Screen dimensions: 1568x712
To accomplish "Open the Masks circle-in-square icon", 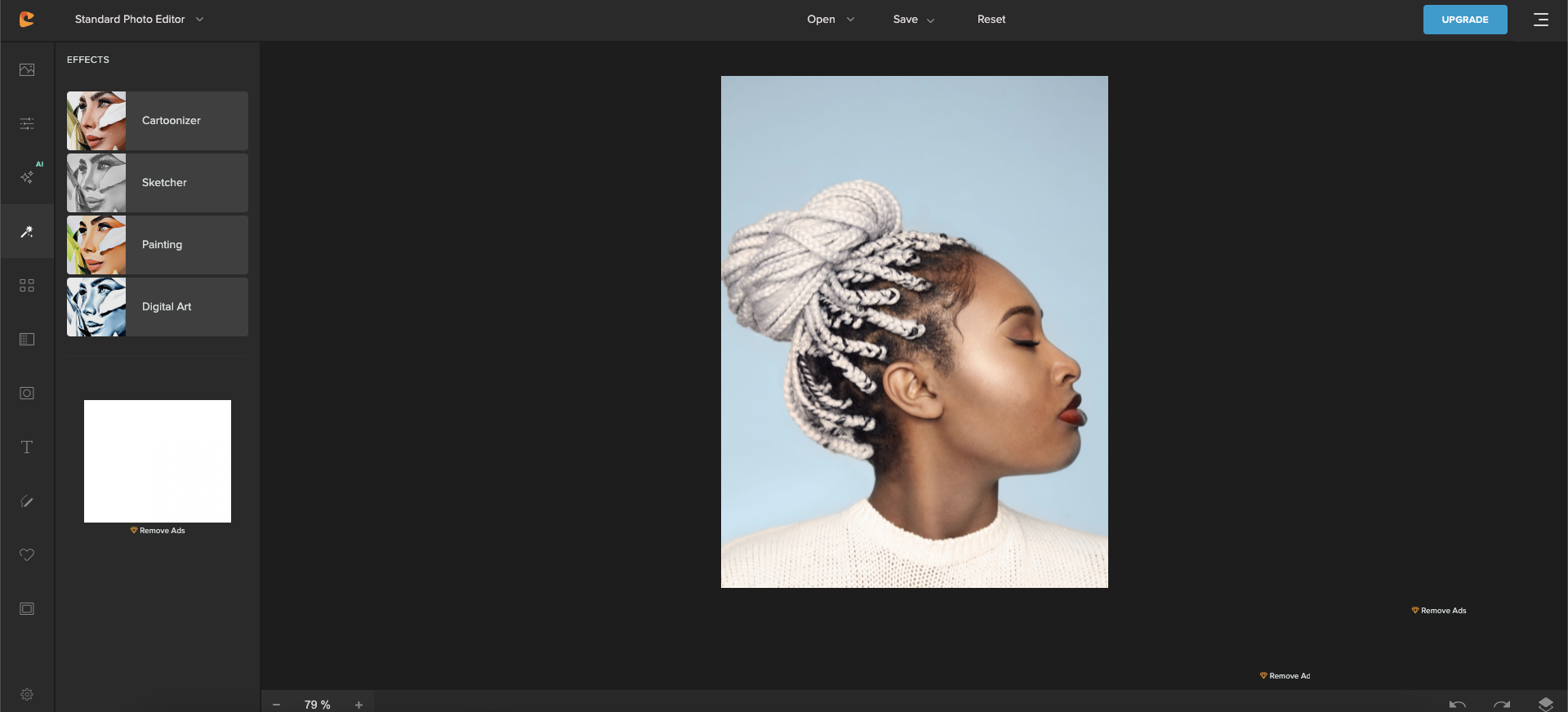I will 27,393.
